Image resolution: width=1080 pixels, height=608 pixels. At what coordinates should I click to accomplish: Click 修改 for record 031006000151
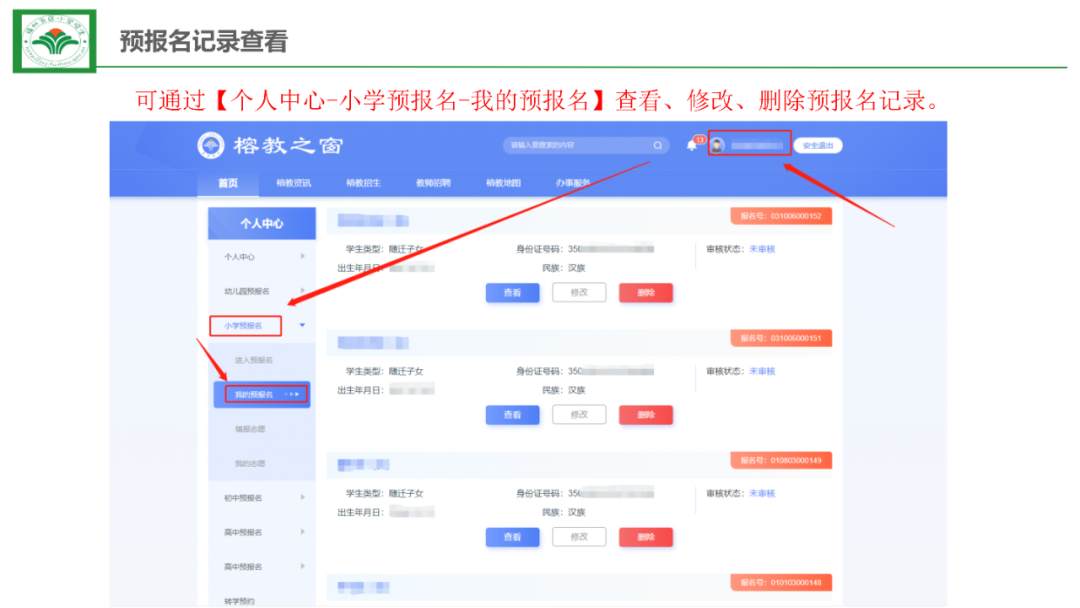pos(579,414)
